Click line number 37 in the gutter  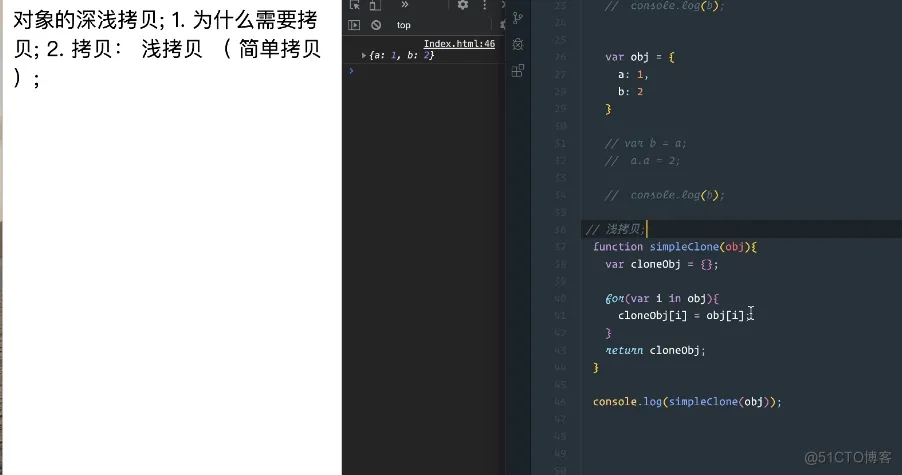pos(560,247)
